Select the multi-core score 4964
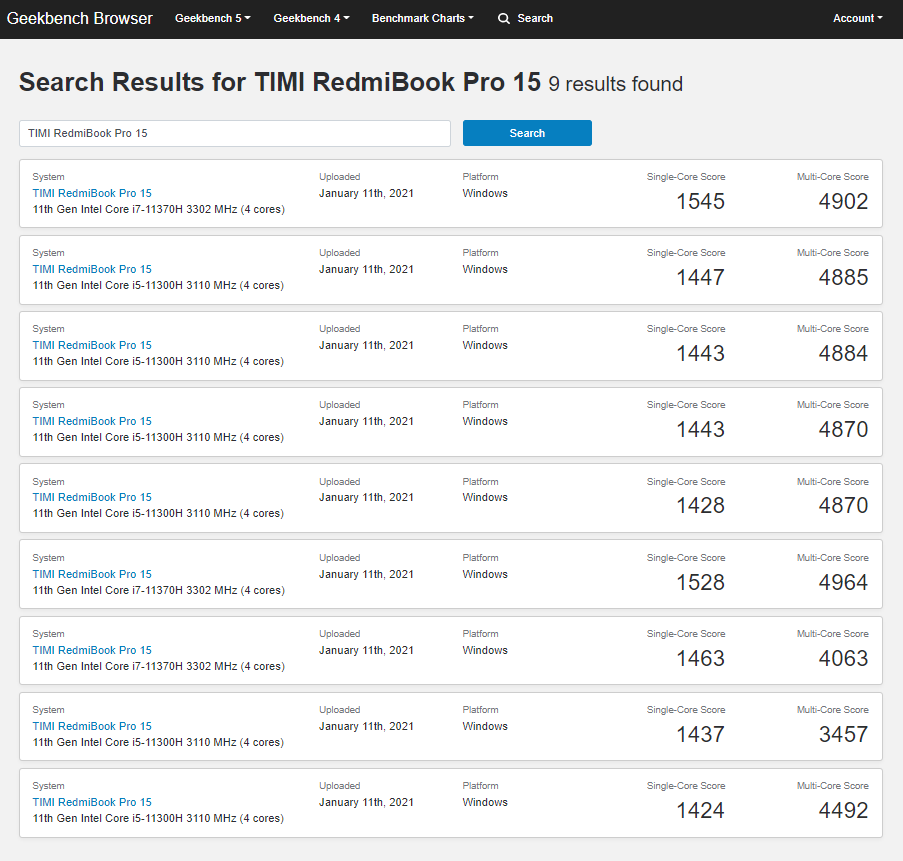 pos(843,582)
